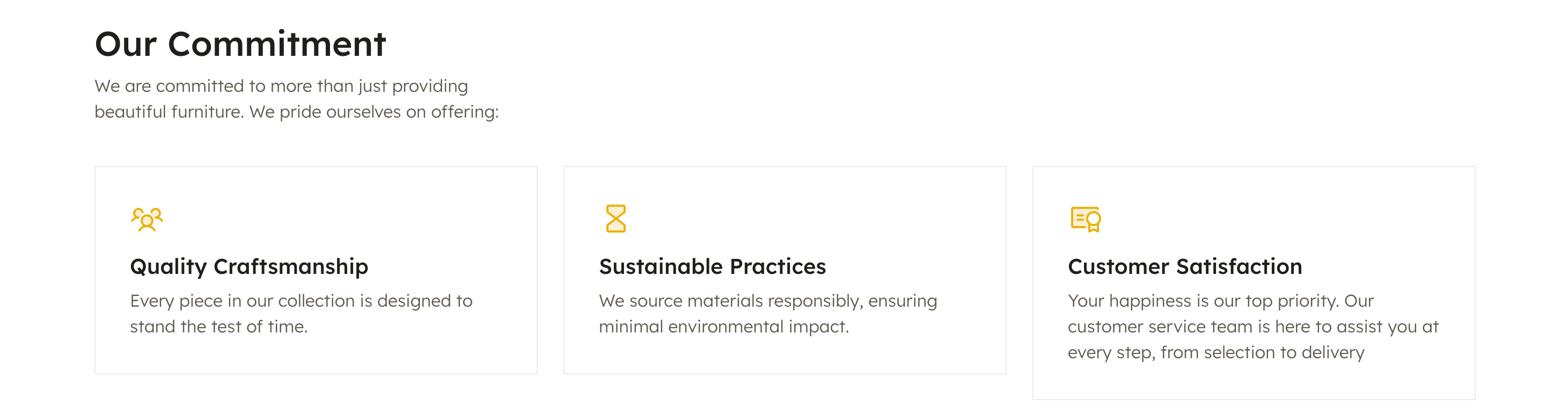Click the word 'furniture' in the intro paragraph
The height and width of the screenshot is (420, 1568).
pos(207,112)
